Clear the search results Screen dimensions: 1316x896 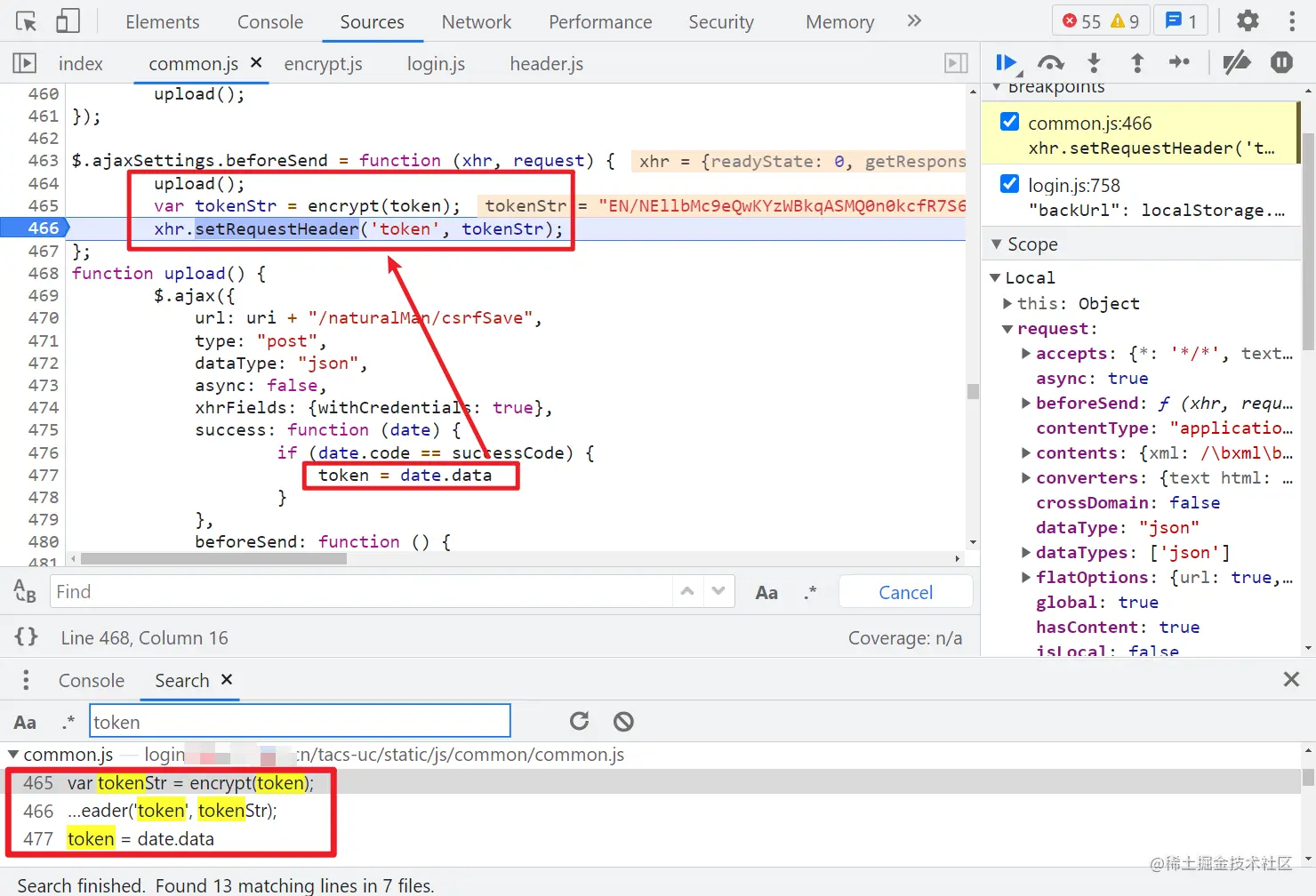pyautogui.click(x=624, y=721)
